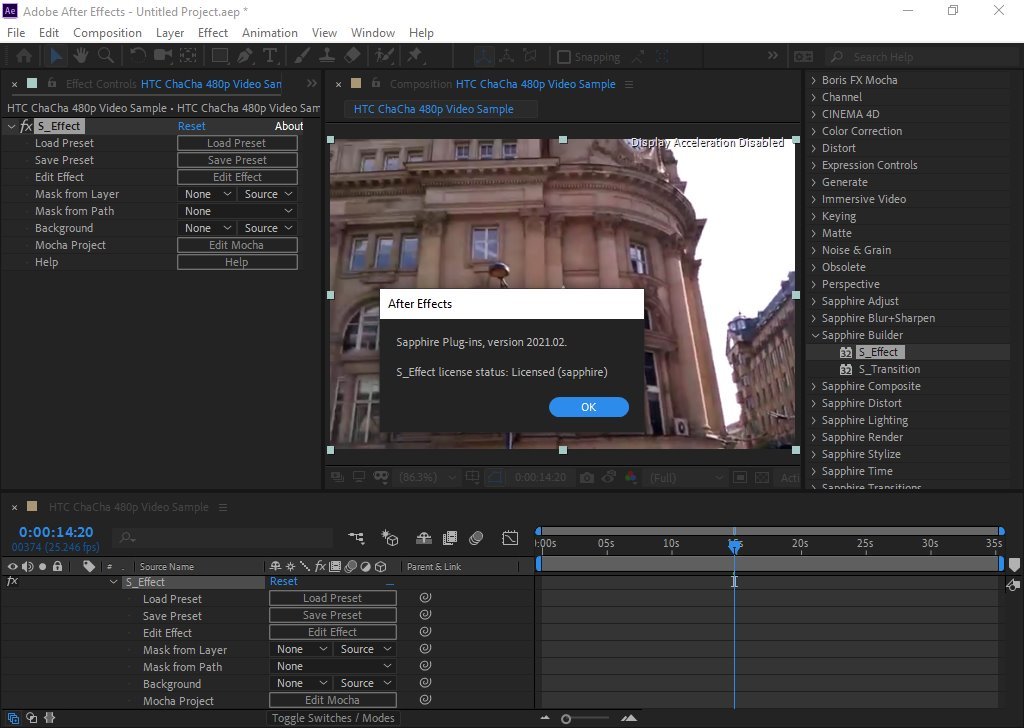Viewport: 1024px width, 728px height.
Task: Click Edit Mocha button in Effect Controls
Action: pos(237,245)
